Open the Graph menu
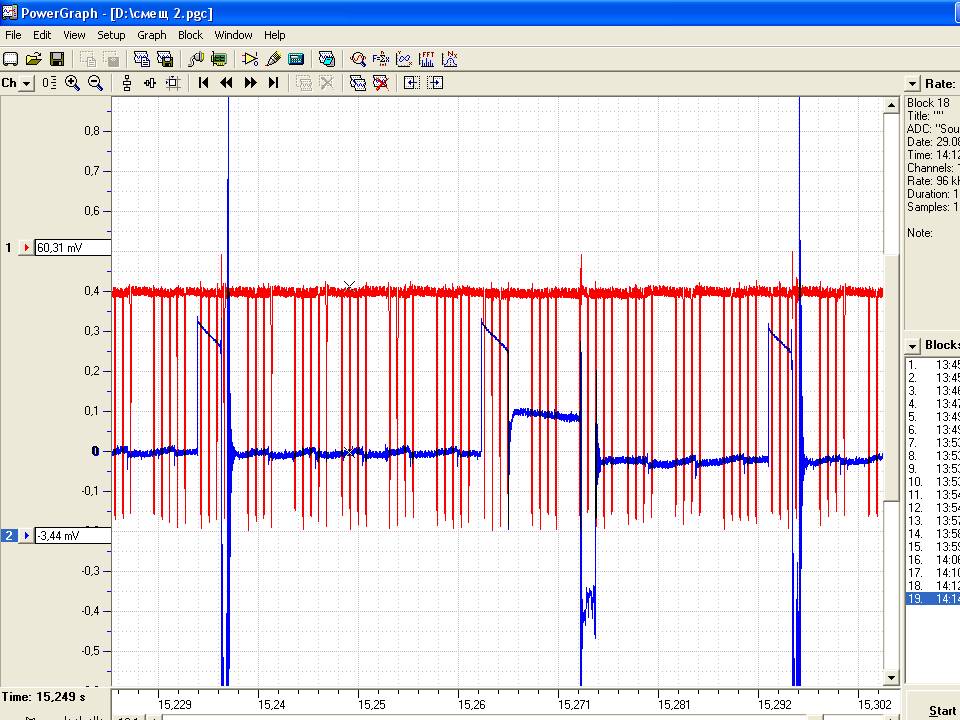Screen dimensions: 960x720 coord(151,35)
